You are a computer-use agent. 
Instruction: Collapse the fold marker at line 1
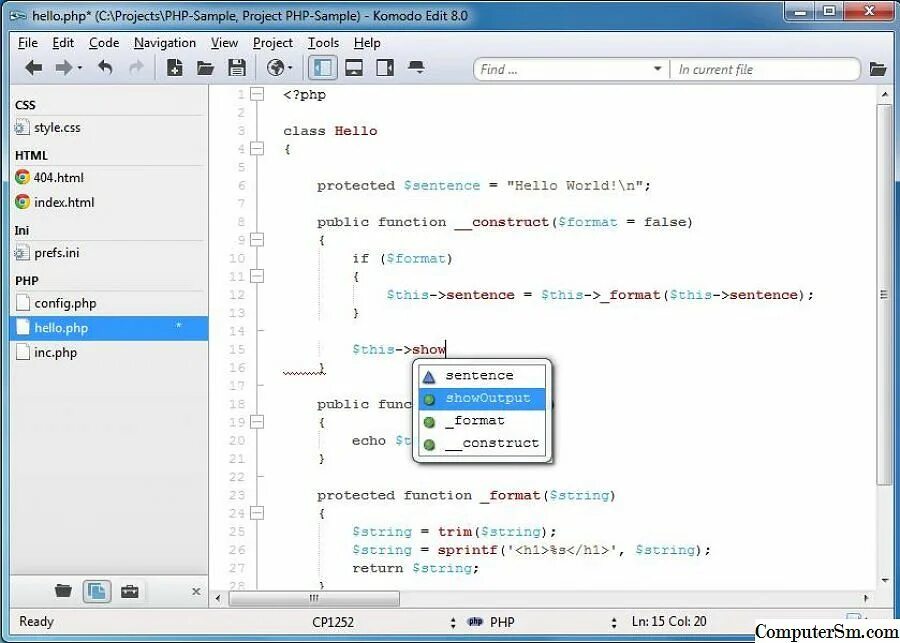click(x=257, y=94)
